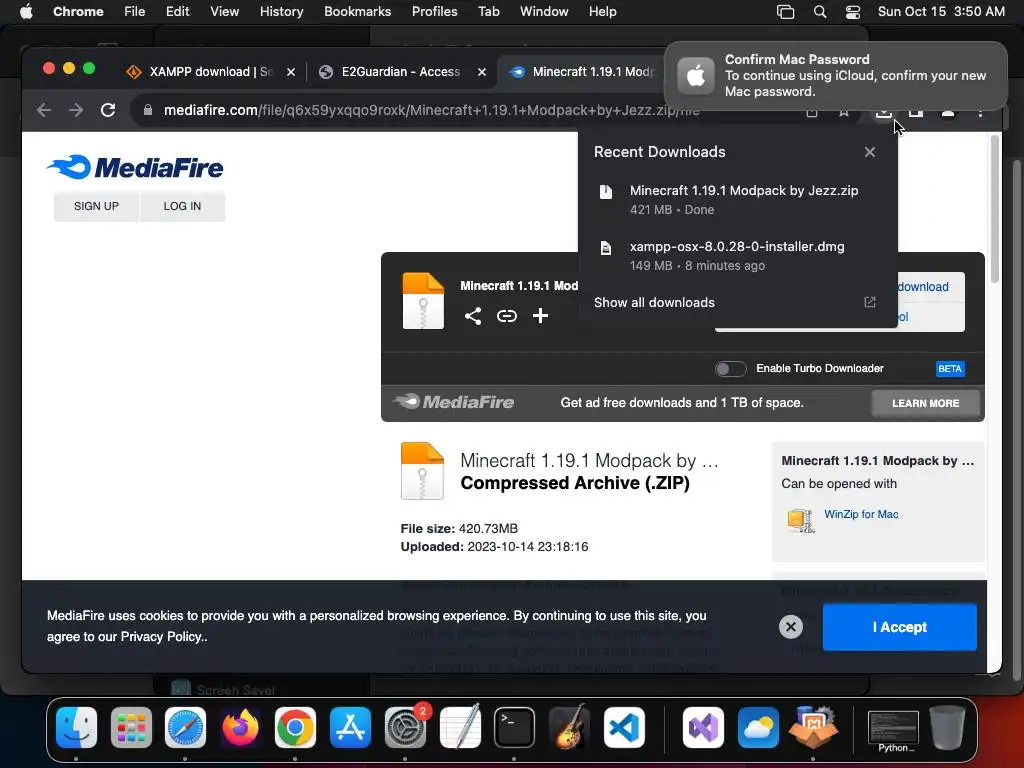Click Show all downloads
Viewport: 1024px width, 768px height.
654,302
